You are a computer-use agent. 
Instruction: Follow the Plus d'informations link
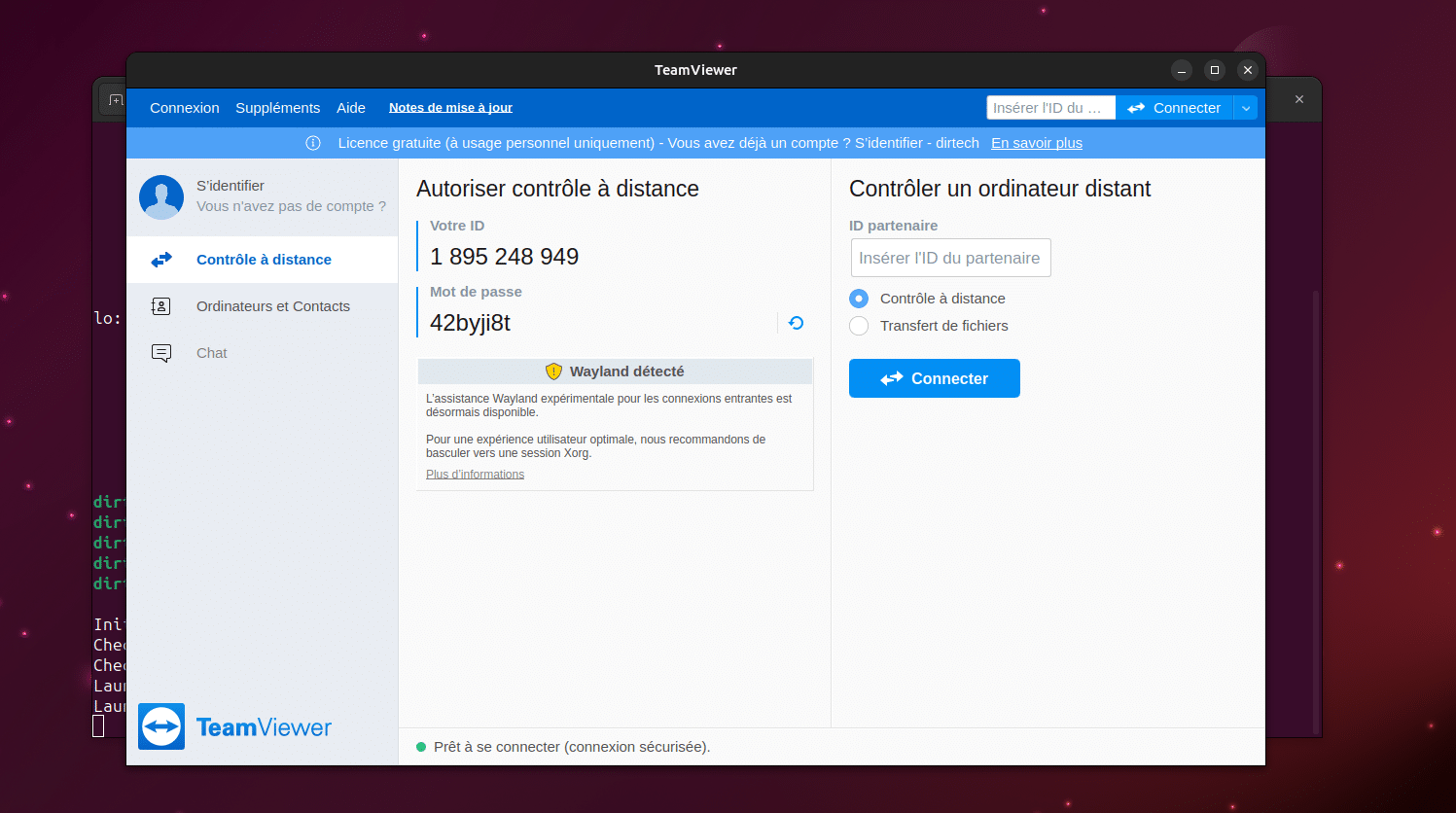pos(475,475)
